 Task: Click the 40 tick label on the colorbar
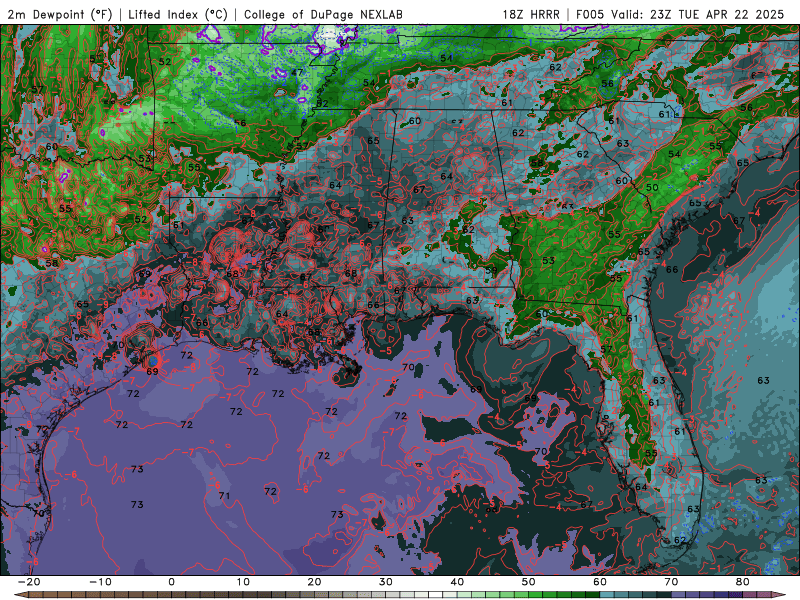pyautogui.click(x=457, y=582)
